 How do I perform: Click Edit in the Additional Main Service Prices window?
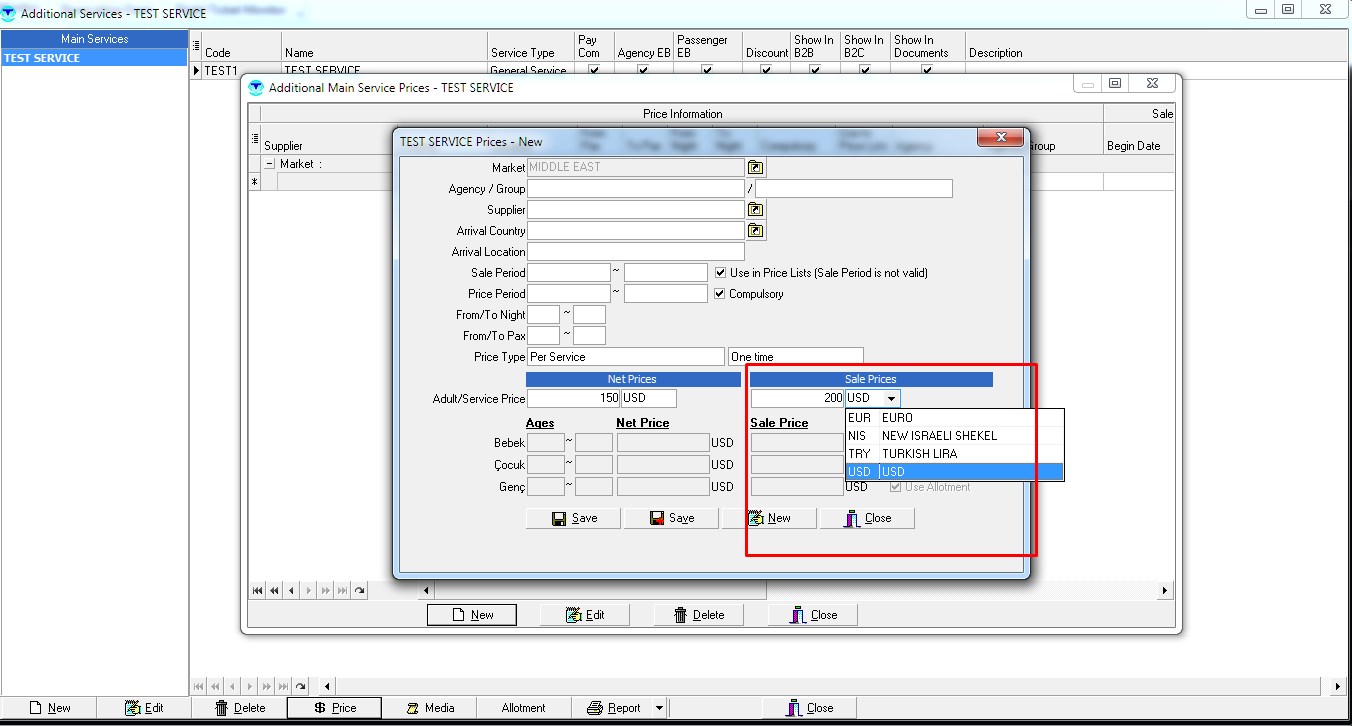[585, 615]
